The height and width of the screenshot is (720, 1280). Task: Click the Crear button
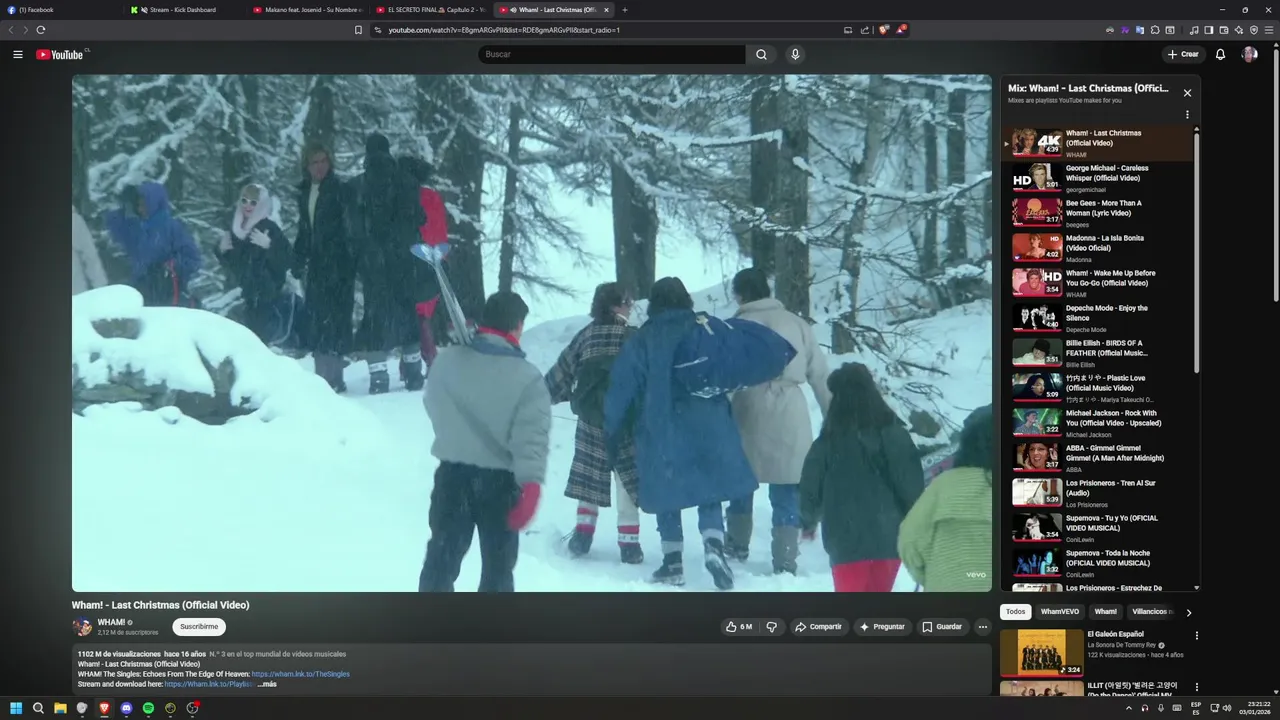point(1182,54)
